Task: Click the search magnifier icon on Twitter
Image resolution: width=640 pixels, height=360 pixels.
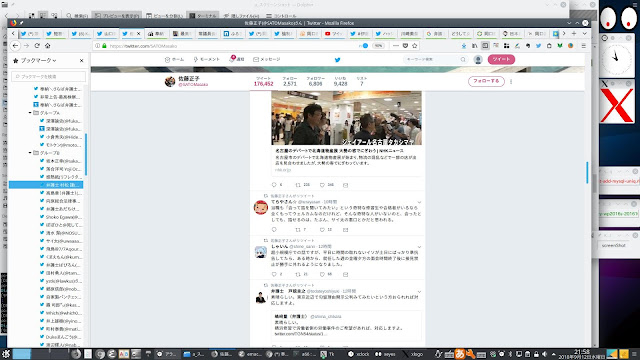Action: coord(463,60)
